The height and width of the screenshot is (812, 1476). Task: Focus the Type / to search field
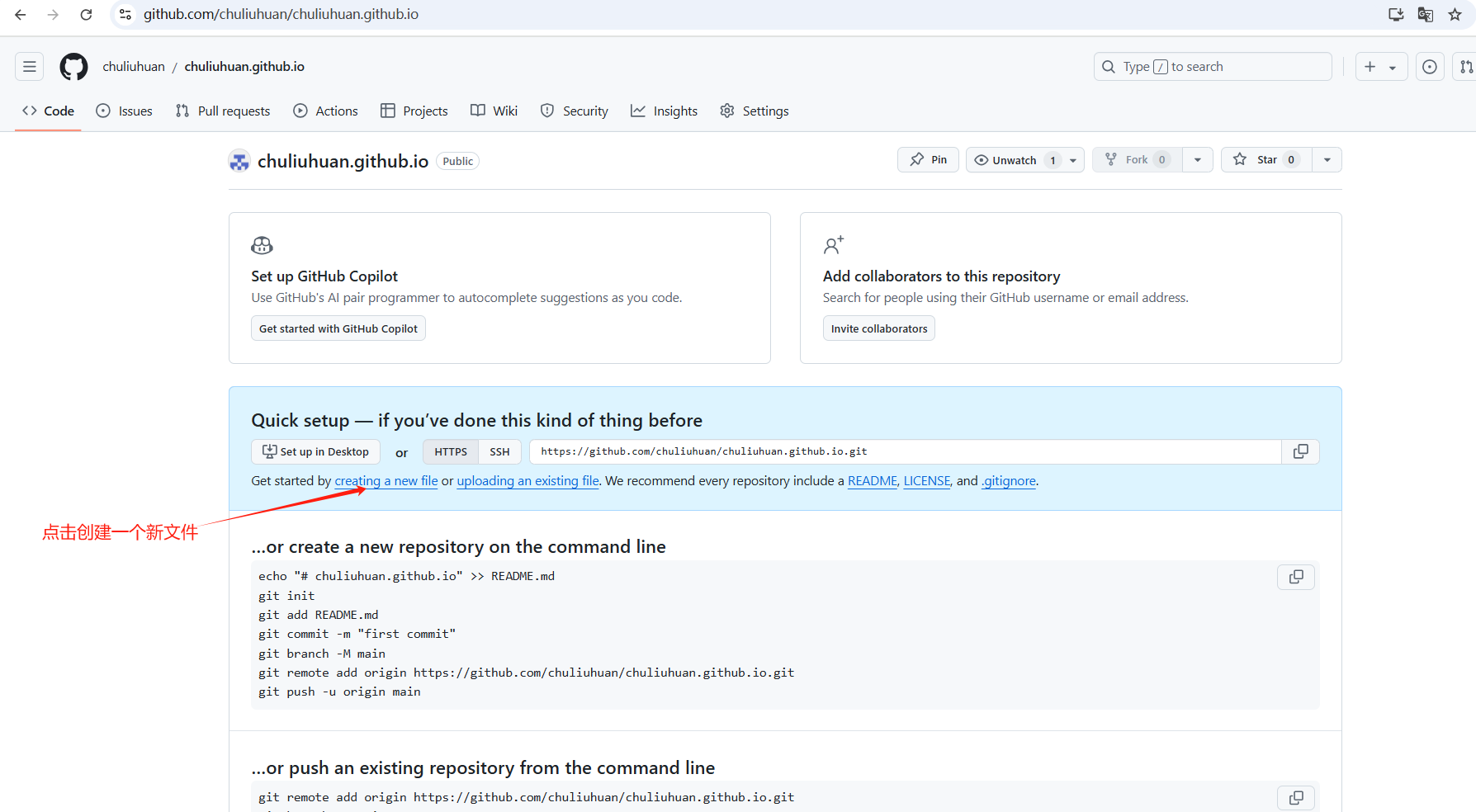(1213, 67)
